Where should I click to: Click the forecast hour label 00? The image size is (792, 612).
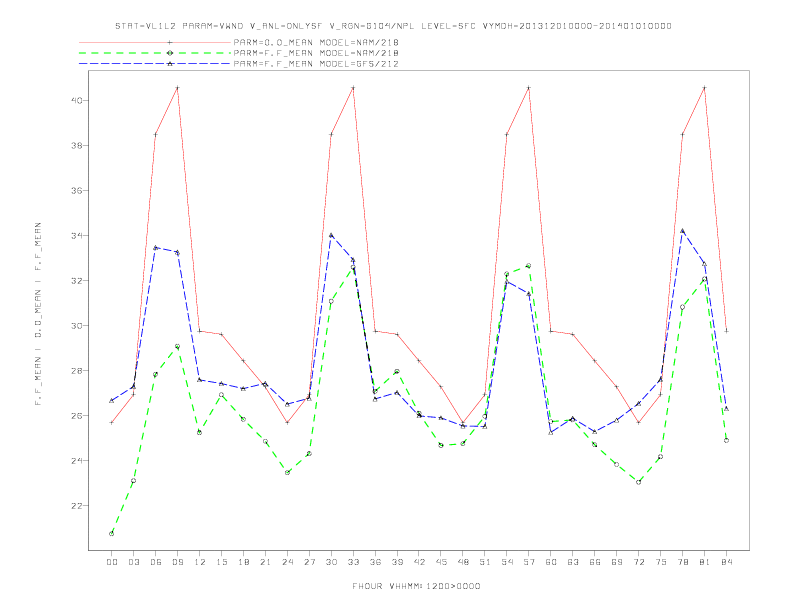coord(112,562)
